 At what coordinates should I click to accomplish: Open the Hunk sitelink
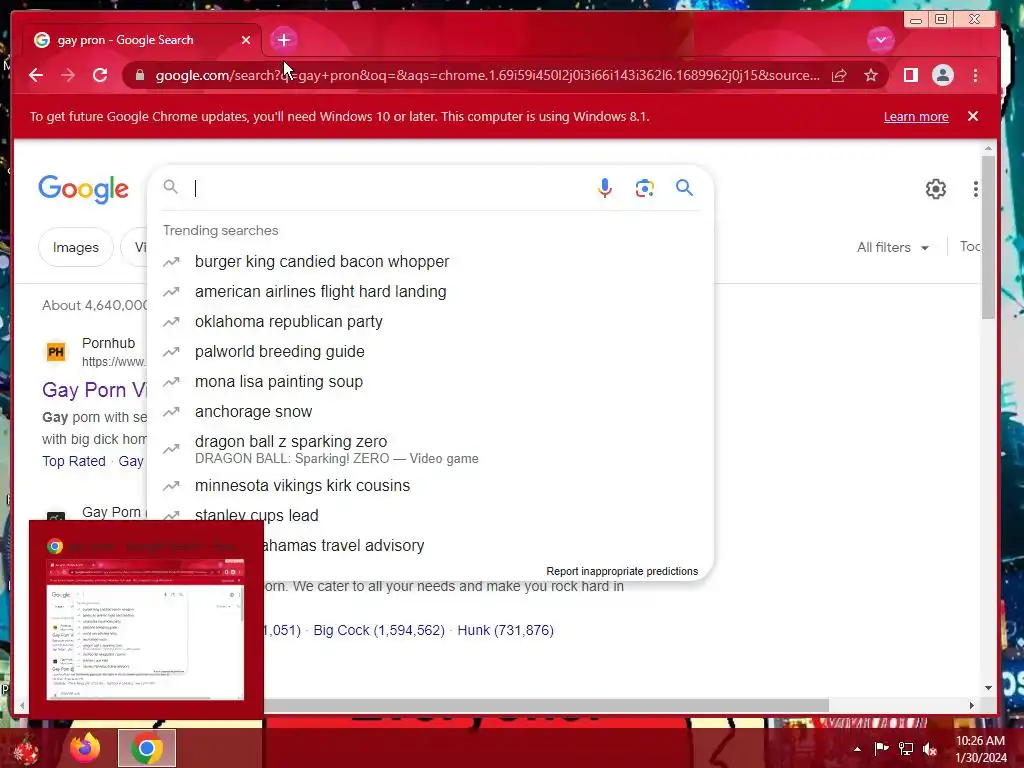coord(505,630)
